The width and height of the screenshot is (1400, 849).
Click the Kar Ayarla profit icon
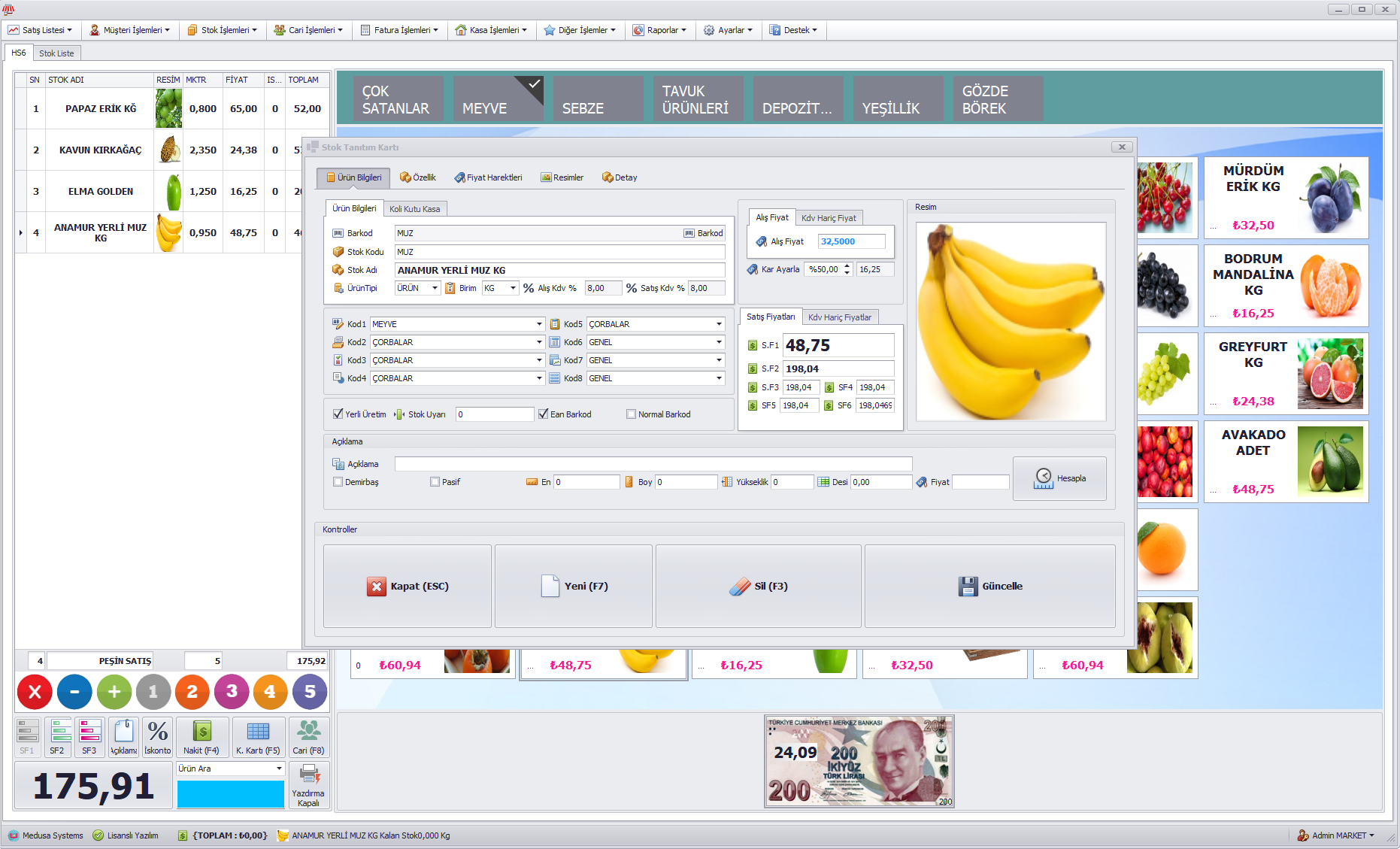coord(752,269)
